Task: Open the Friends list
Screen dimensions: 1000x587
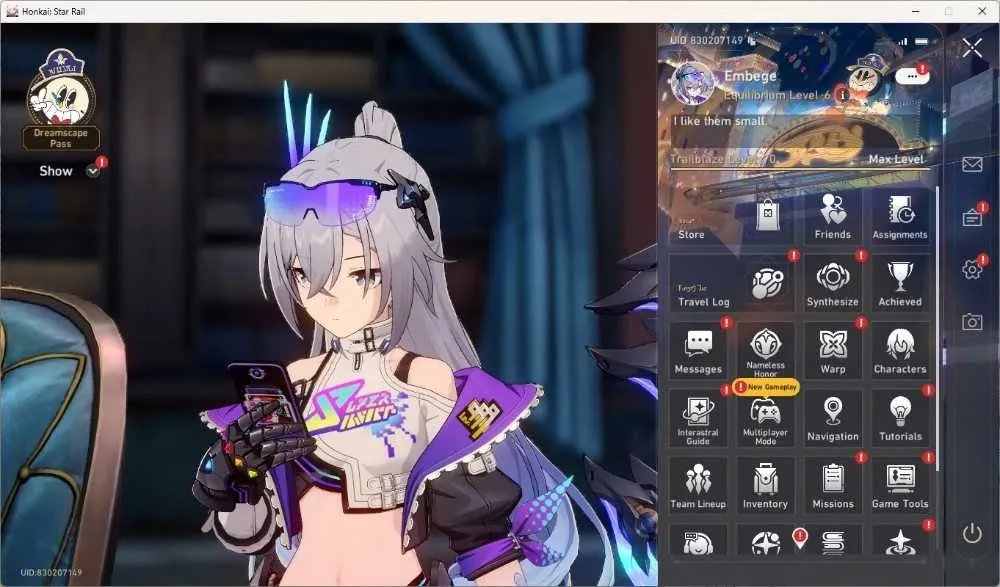Action: (x=832, y=216)
